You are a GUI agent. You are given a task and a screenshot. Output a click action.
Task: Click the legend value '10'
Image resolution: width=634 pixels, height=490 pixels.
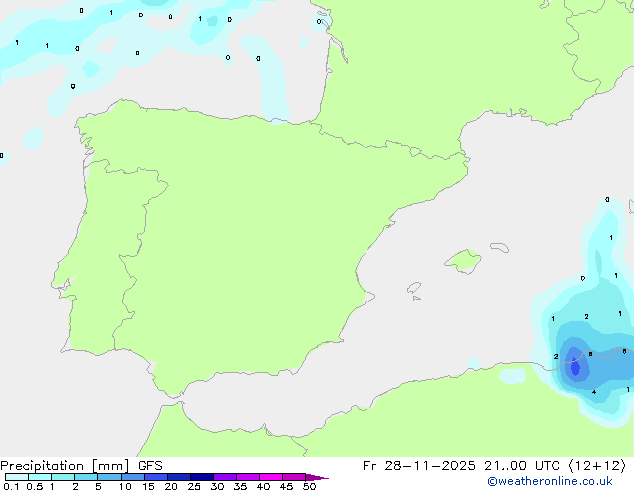click(x=125, y=486)
